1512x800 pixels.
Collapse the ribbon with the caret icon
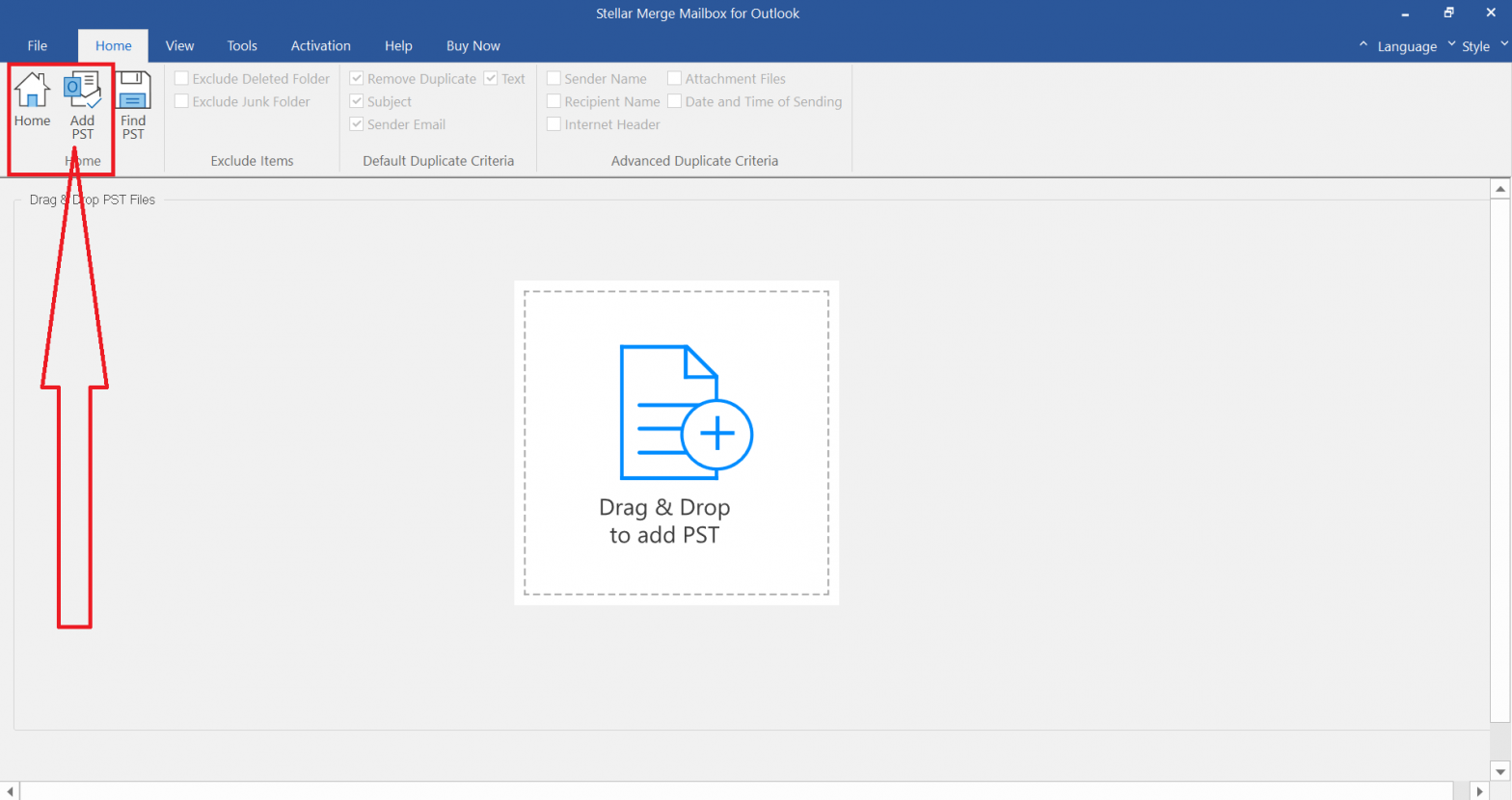tap(1363, 44)
